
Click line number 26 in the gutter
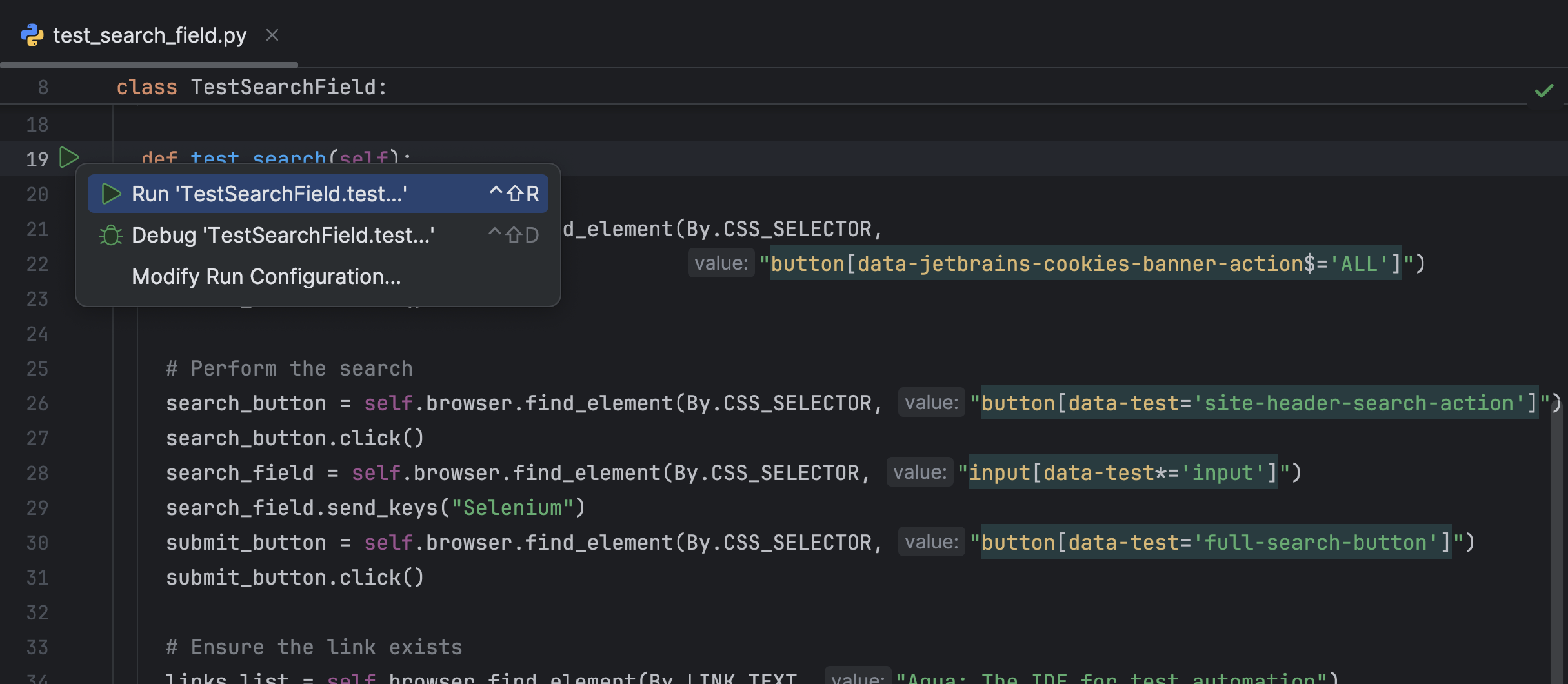(x=37, y=403)
